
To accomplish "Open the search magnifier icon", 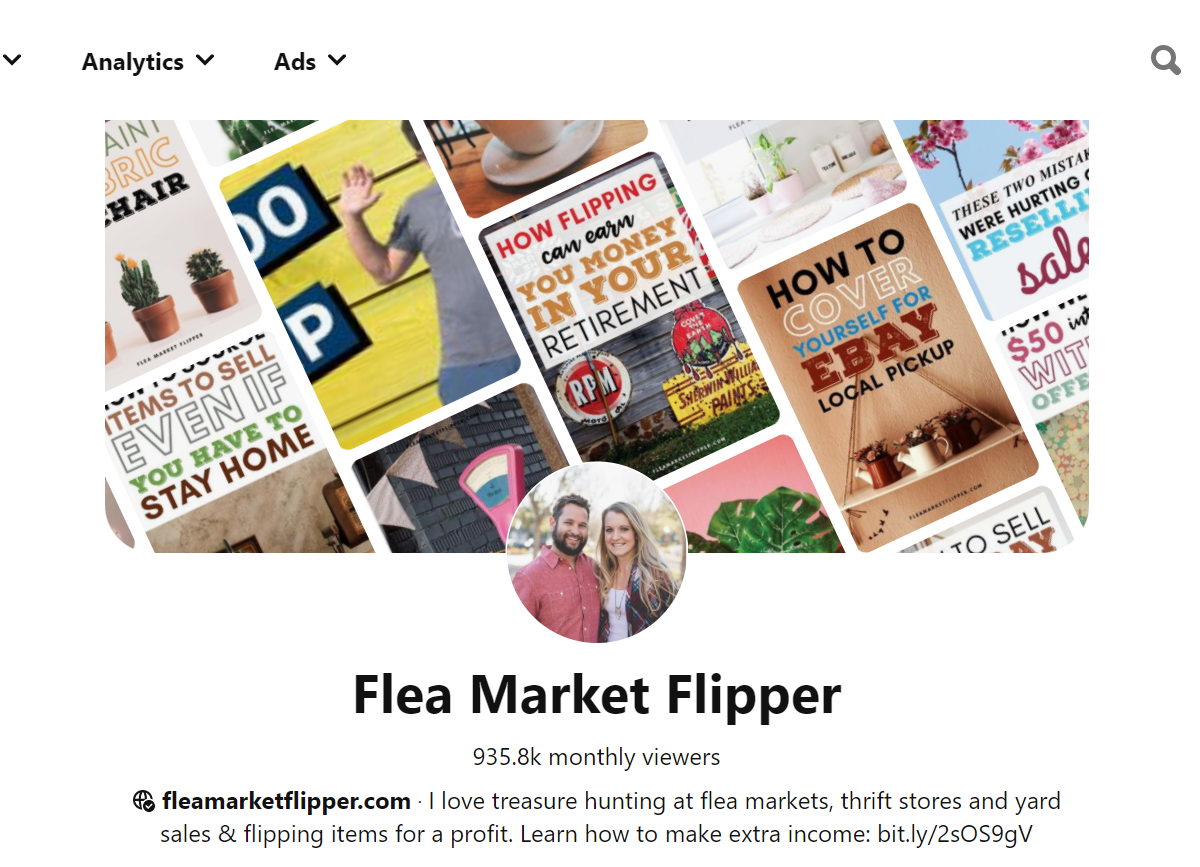I will pyautogui.click(x=1165, y=61).
